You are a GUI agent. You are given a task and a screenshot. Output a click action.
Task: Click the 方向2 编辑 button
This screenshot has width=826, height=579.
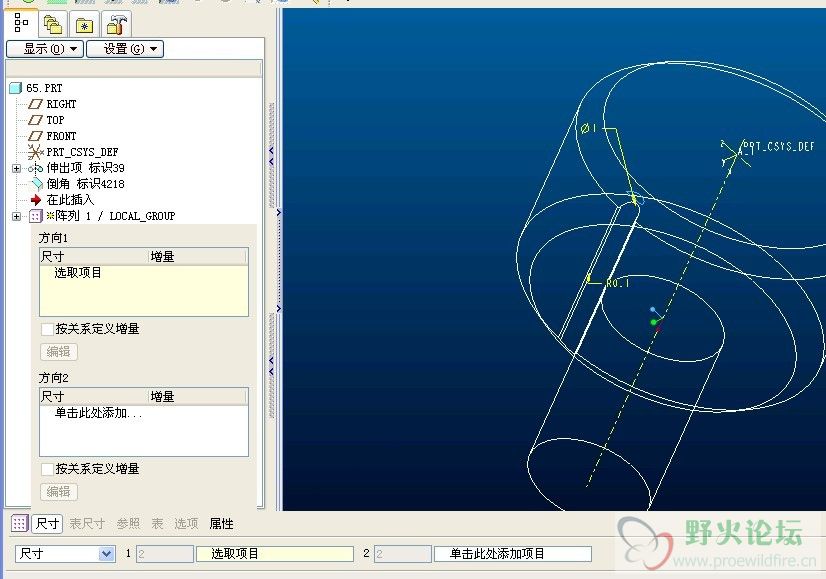(x=59, y=492)
